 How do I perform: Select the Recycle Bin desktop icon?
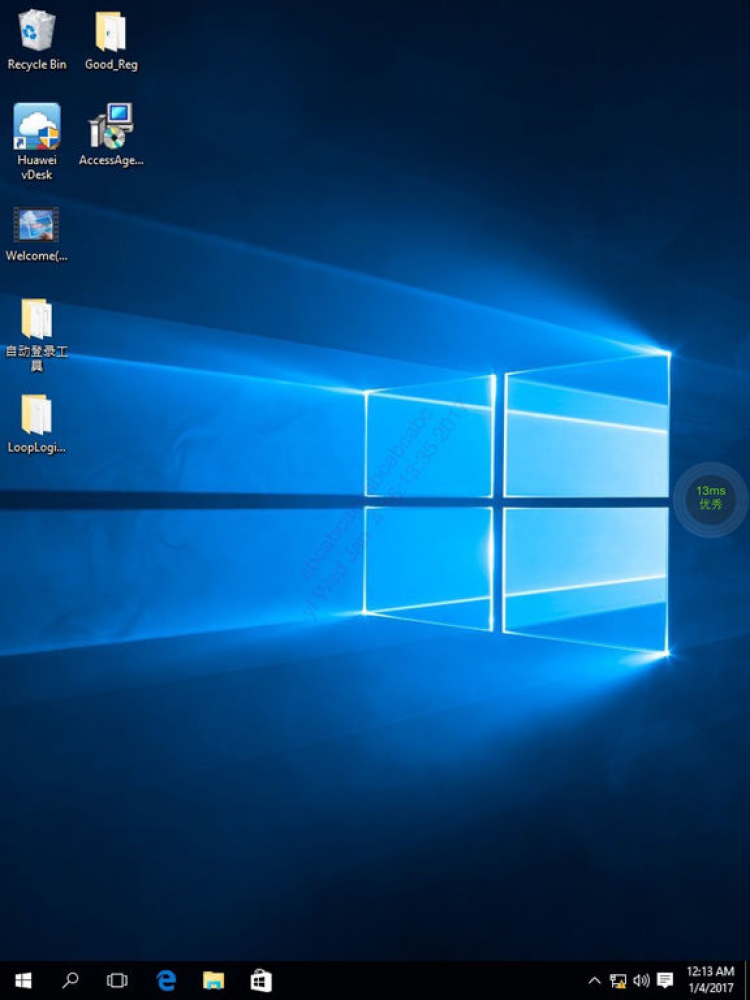pyautogui.click(x=37, y=31)
